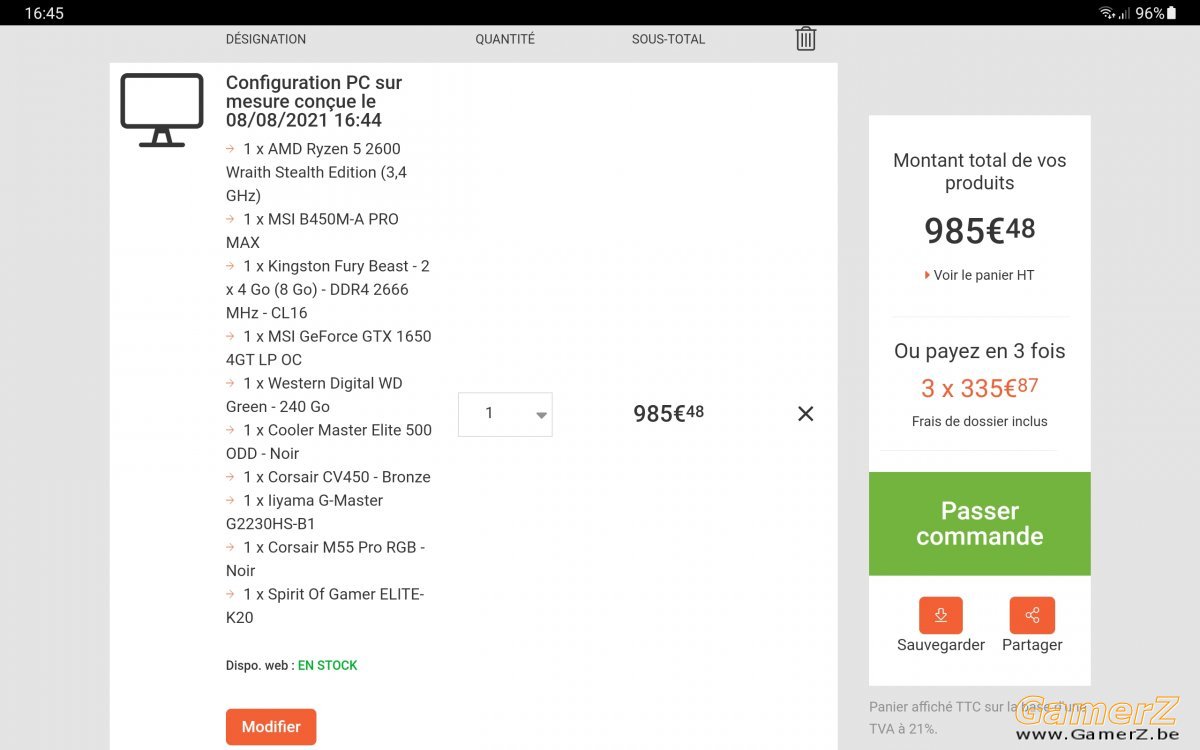This screenshot has width=1200, height=750.
Task: Click the Ou payez en 3 fois text
Action: tap(980, 351)
